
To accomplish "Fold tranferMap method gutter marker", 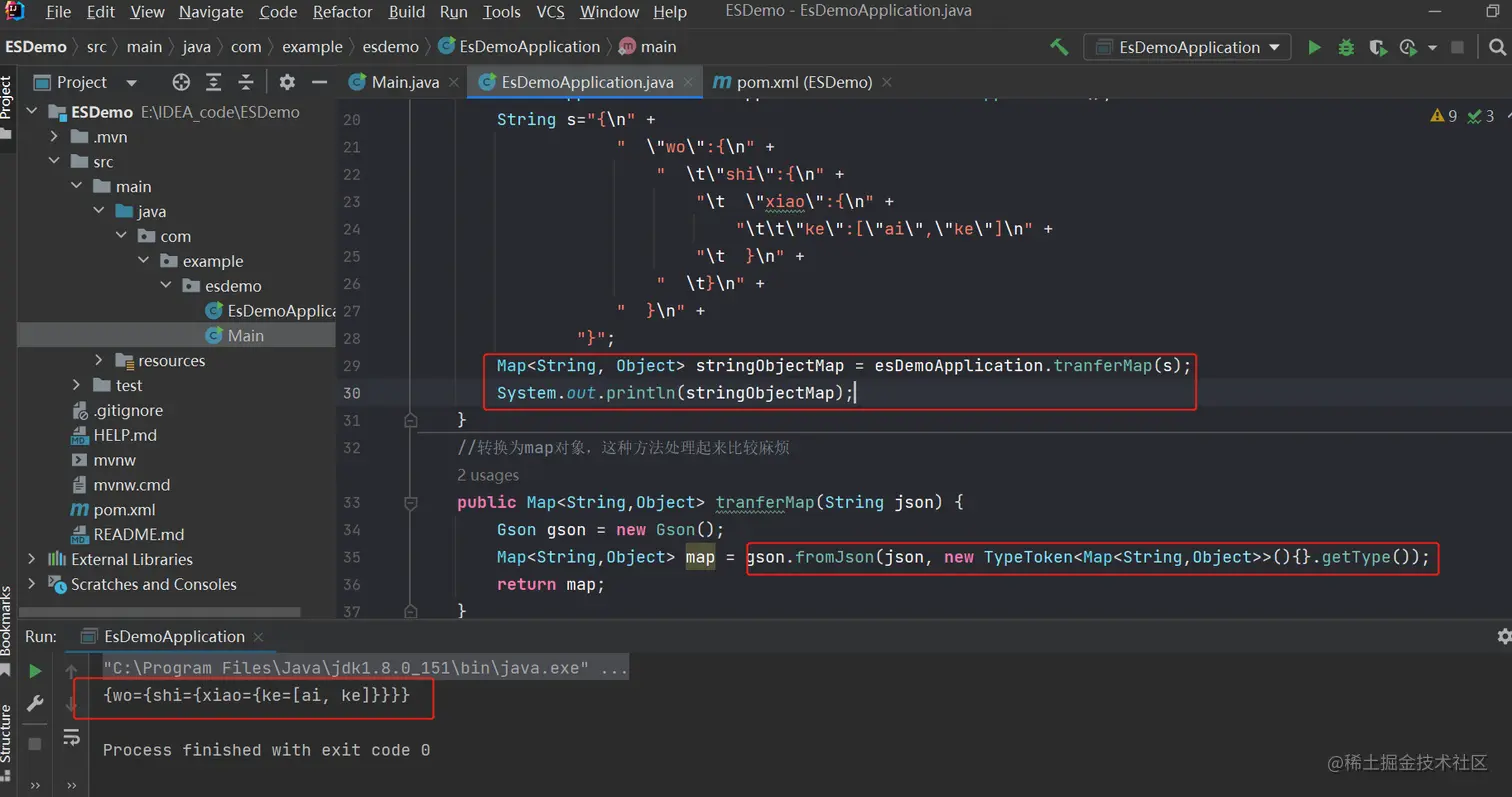I will 410,502.
